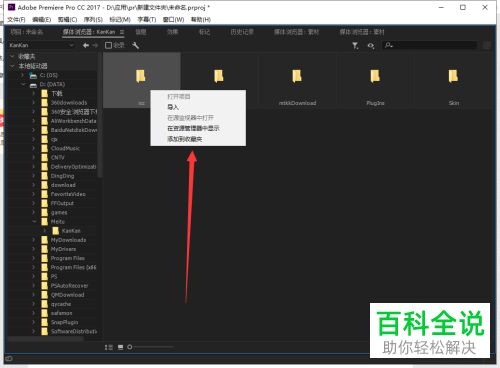The width and height of the screenshot is (500, 368).
Task: Switch to list view icon at bottom
Action: (x=109, y=347)
